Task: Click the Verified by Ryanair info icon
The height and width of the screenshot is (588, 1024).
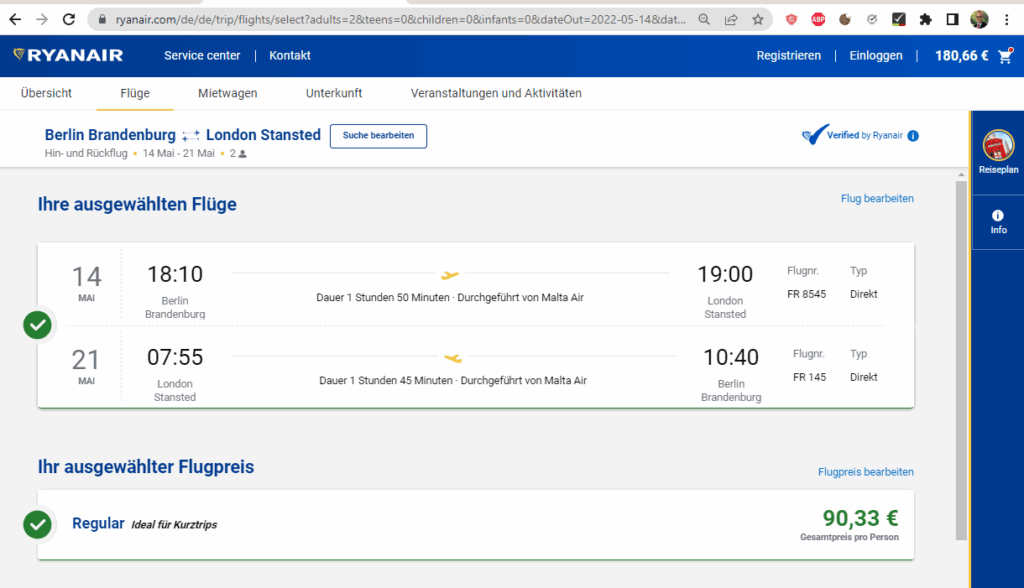Action: click(913, 136)
